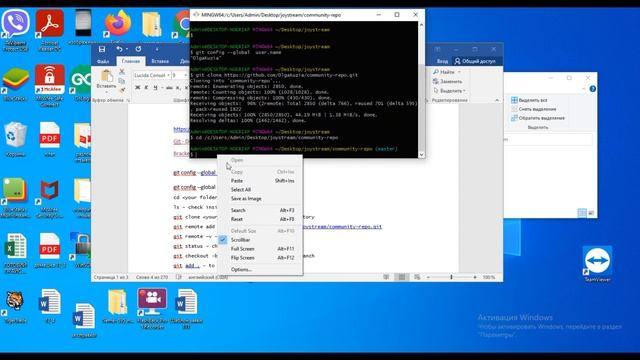
Task: Open the customize quick access toolbar dropdown
Action: pos(157,49)
